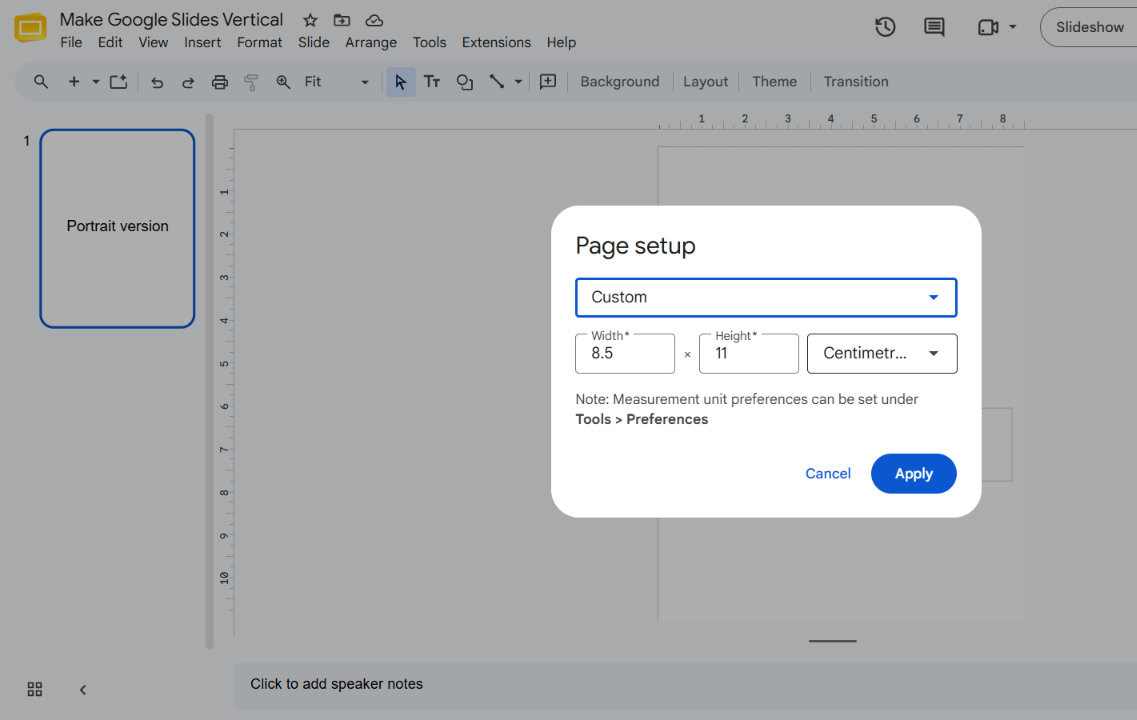Redo the last action
This screenshot has height=720, width=1137.
pos(188,82)
